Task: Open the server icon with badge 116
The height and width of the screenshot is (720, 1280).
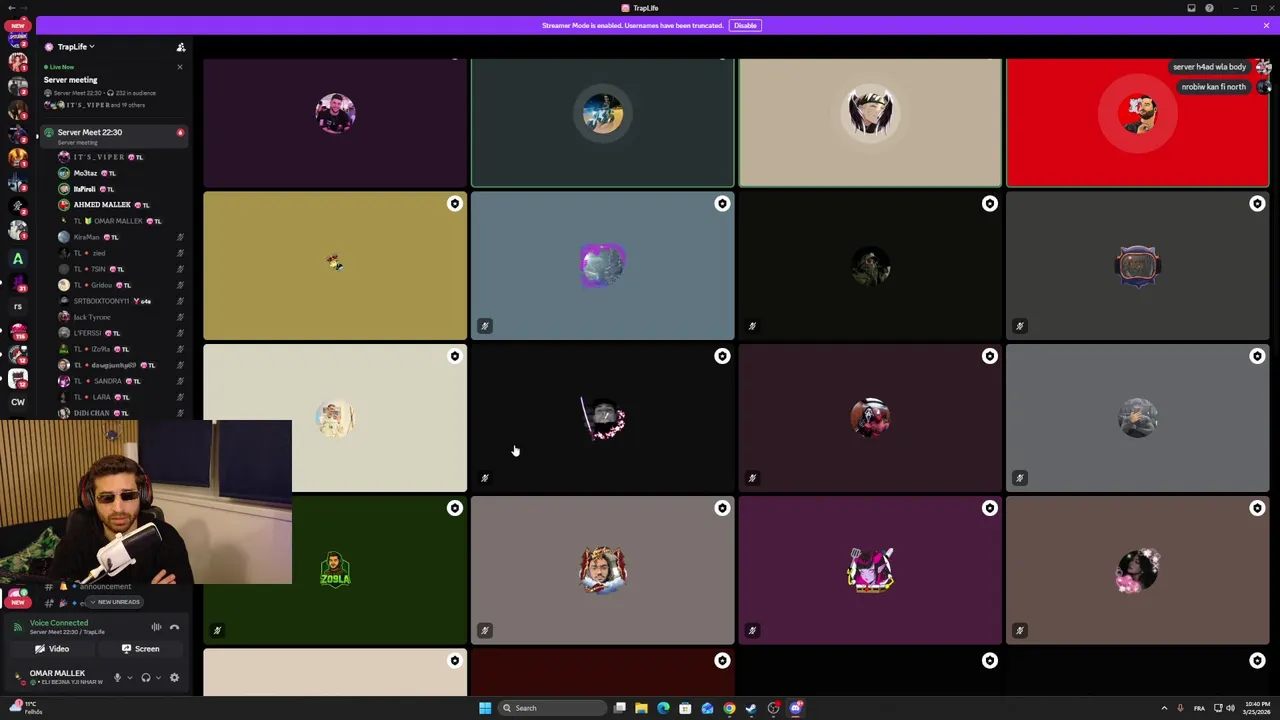Action: point(18,331)
